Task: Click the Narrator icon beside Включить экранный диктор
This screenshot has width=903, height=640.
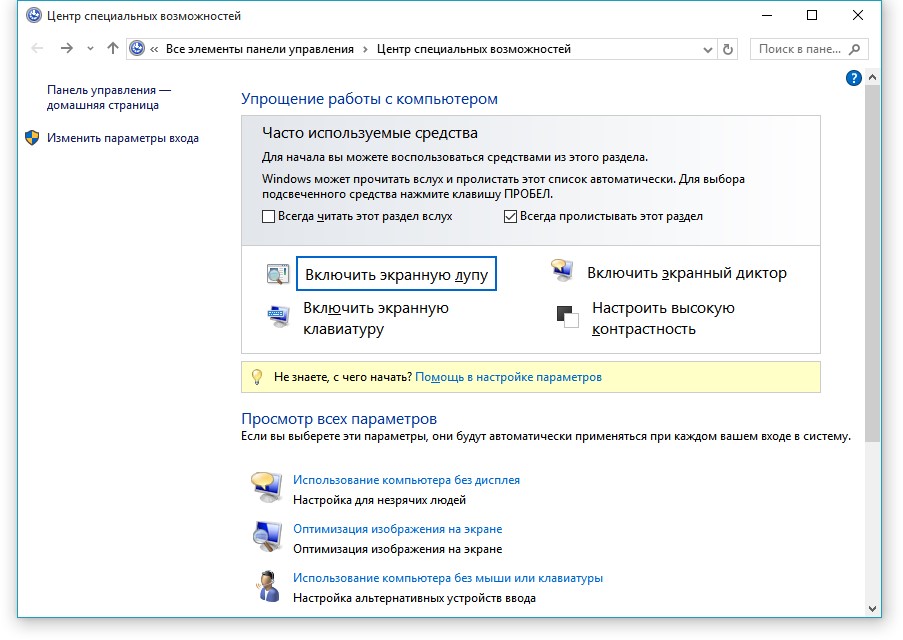Action: [x=561, y=272]
